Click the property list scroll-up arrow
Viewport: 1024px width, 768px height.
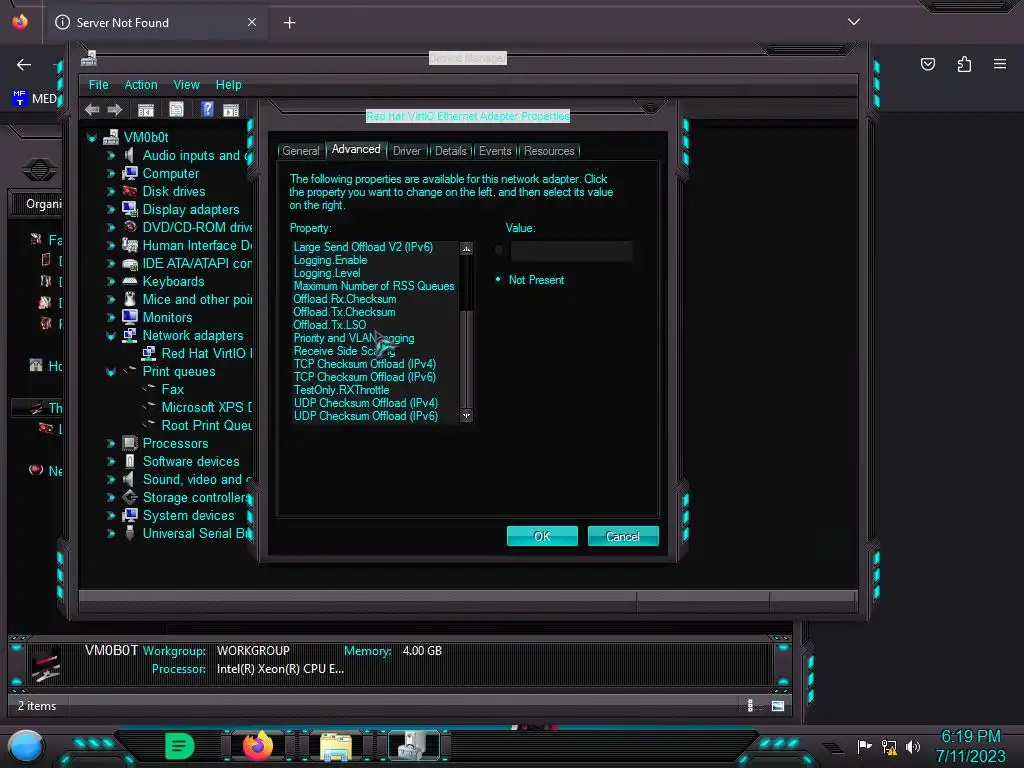click(466, 248)
